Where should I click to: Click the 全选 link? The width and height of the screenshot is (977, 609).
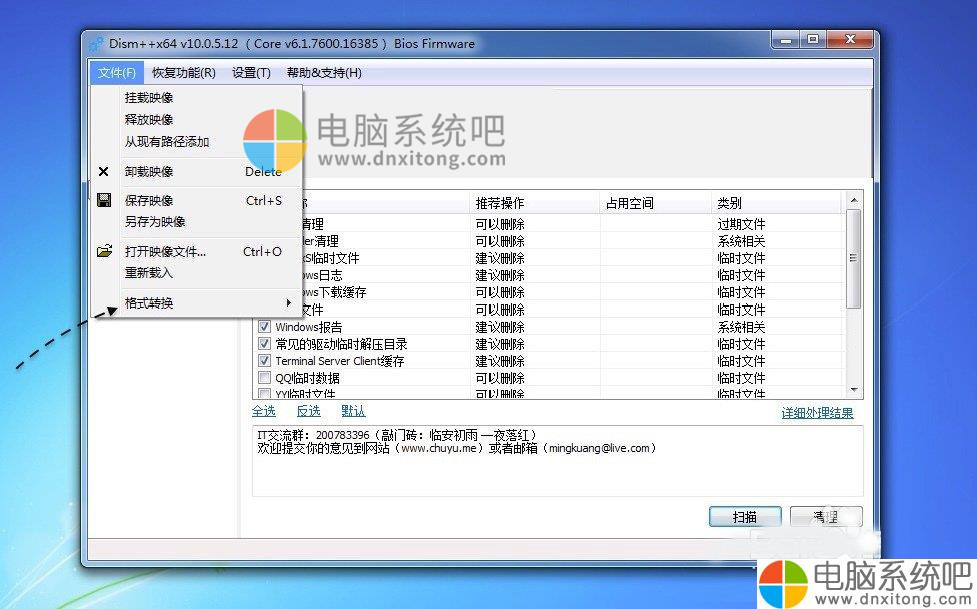pyautogui.click(x=264, y=411)
